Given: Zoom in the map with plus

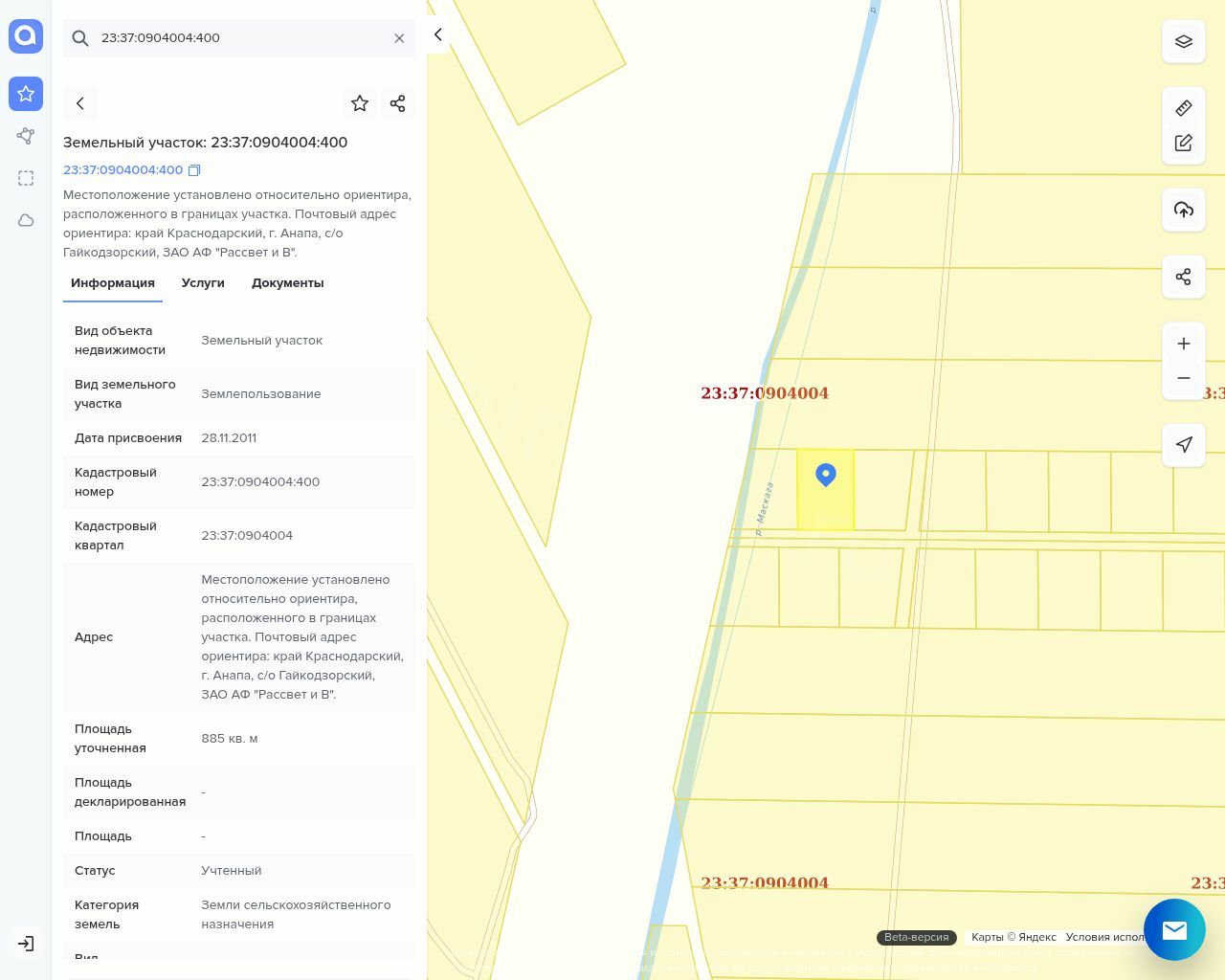Looking at the screenshot, I should pos(1183,344).
